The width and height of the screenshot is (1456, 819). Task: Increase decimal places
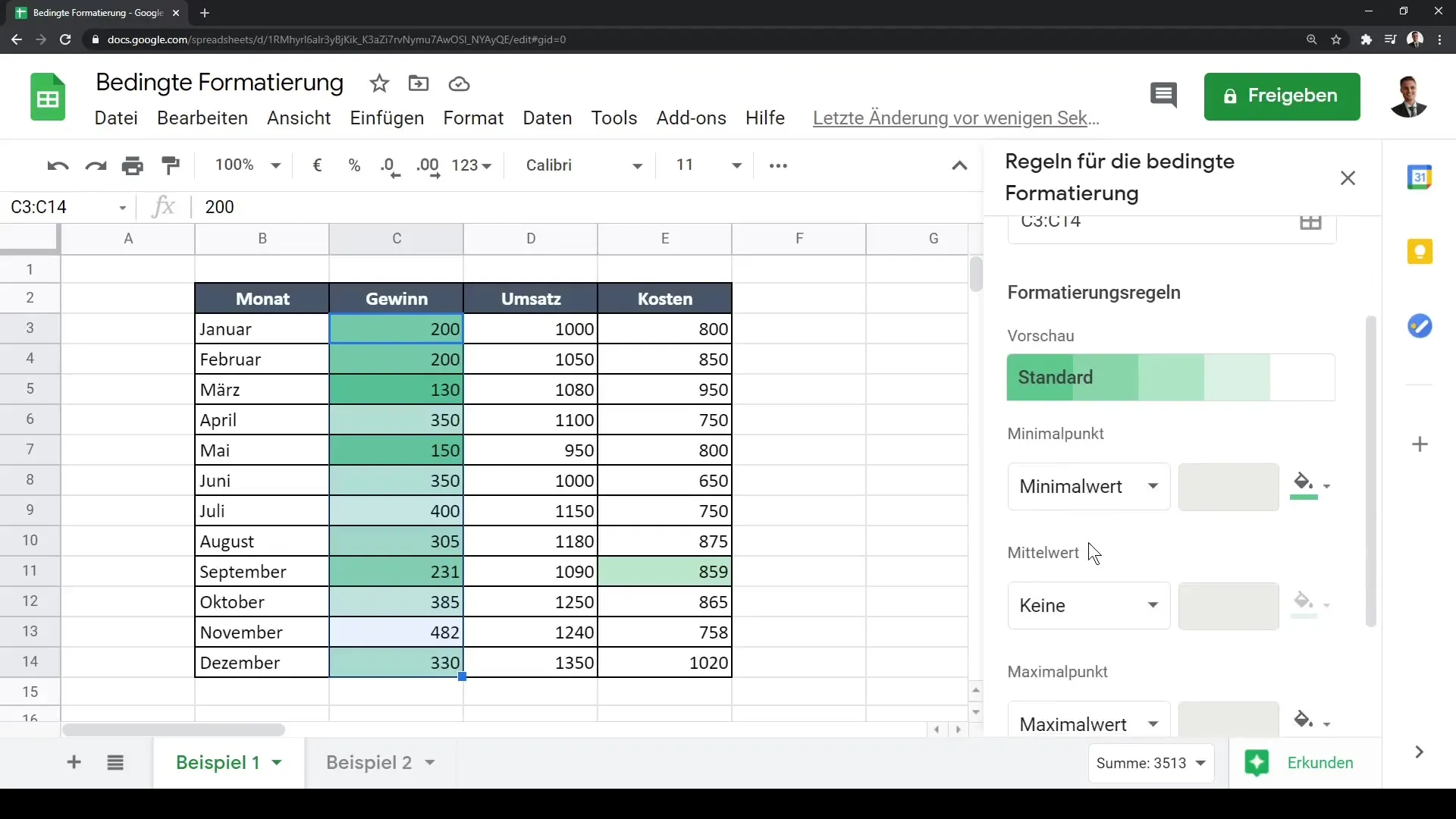pyautogui.click(x=428, y=167)
